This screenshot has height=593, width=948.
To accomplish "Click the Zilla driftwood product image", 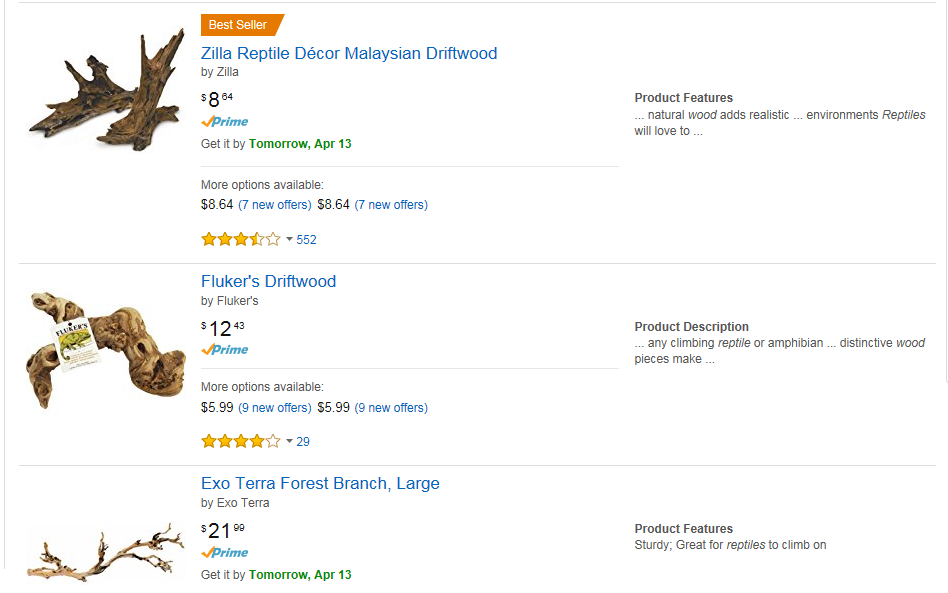I will (x=106, y=92).
